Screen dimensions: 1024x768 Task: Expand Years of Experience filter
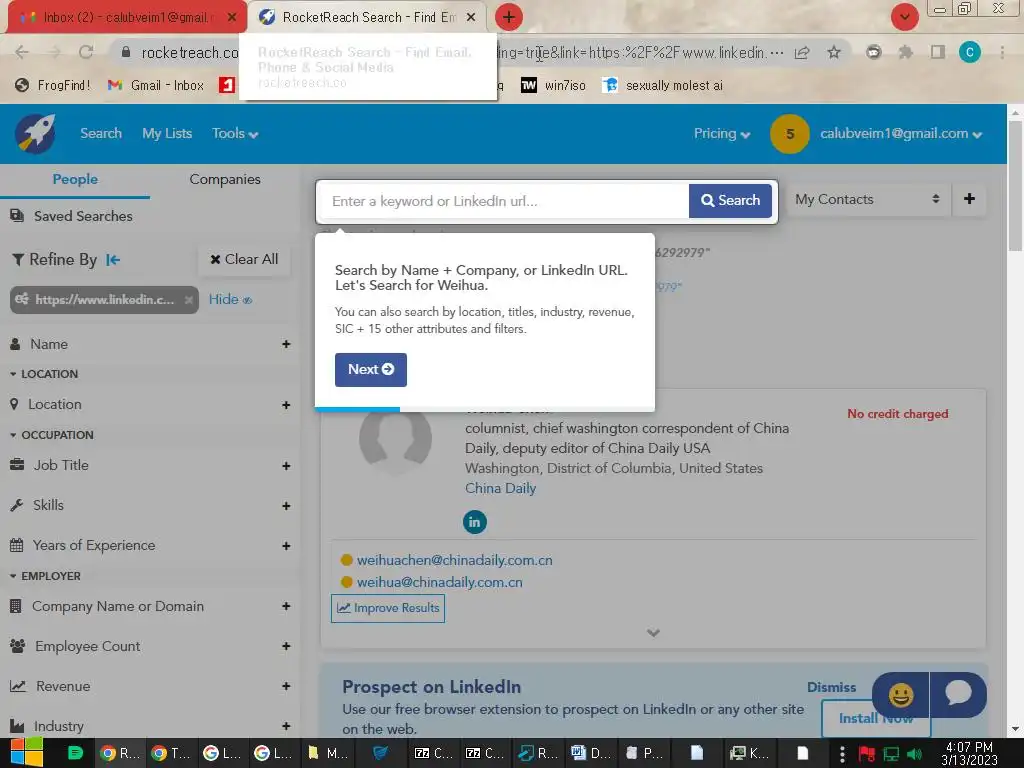tap(286, 545)
